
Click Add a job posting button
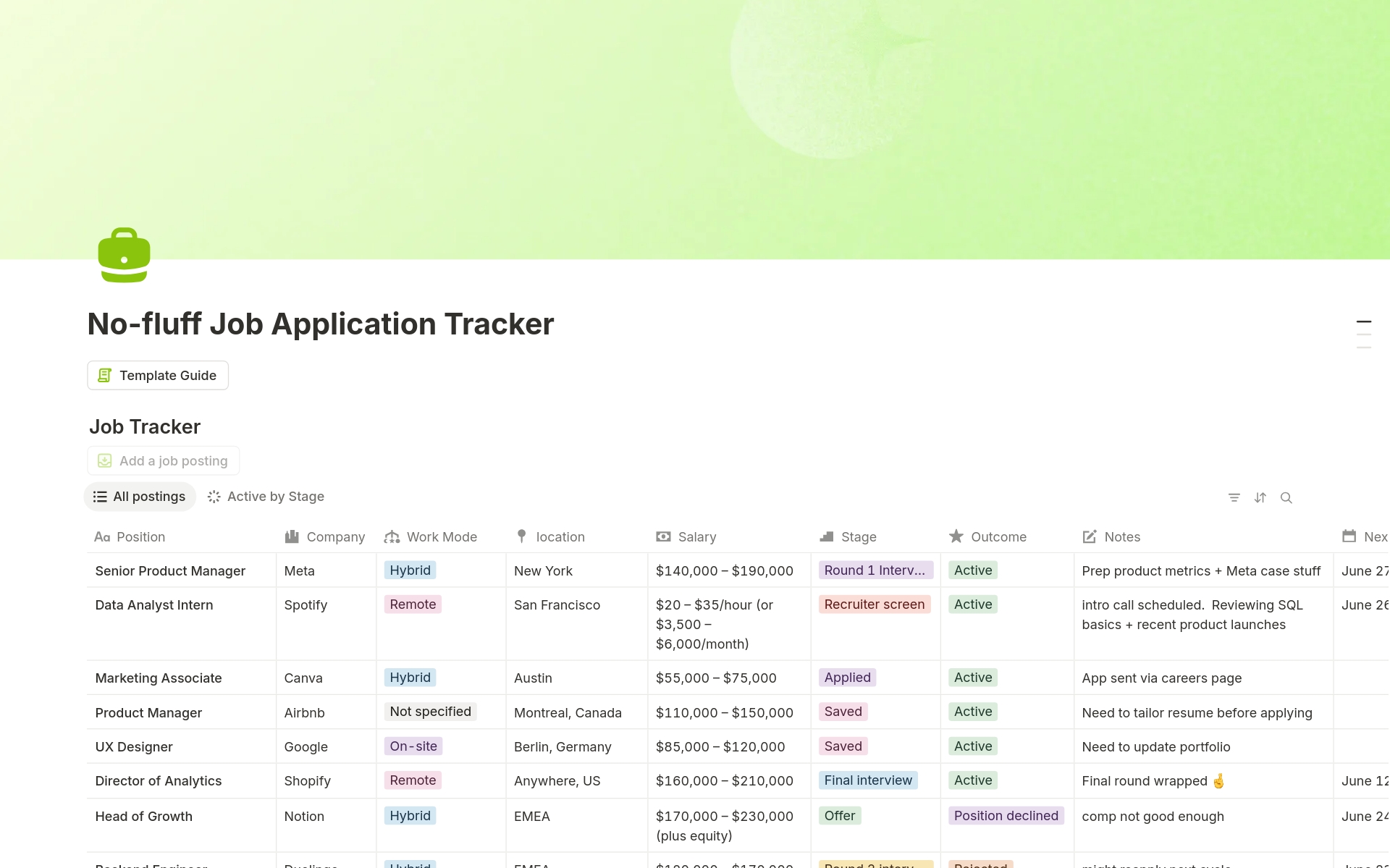tap(164, 460)
